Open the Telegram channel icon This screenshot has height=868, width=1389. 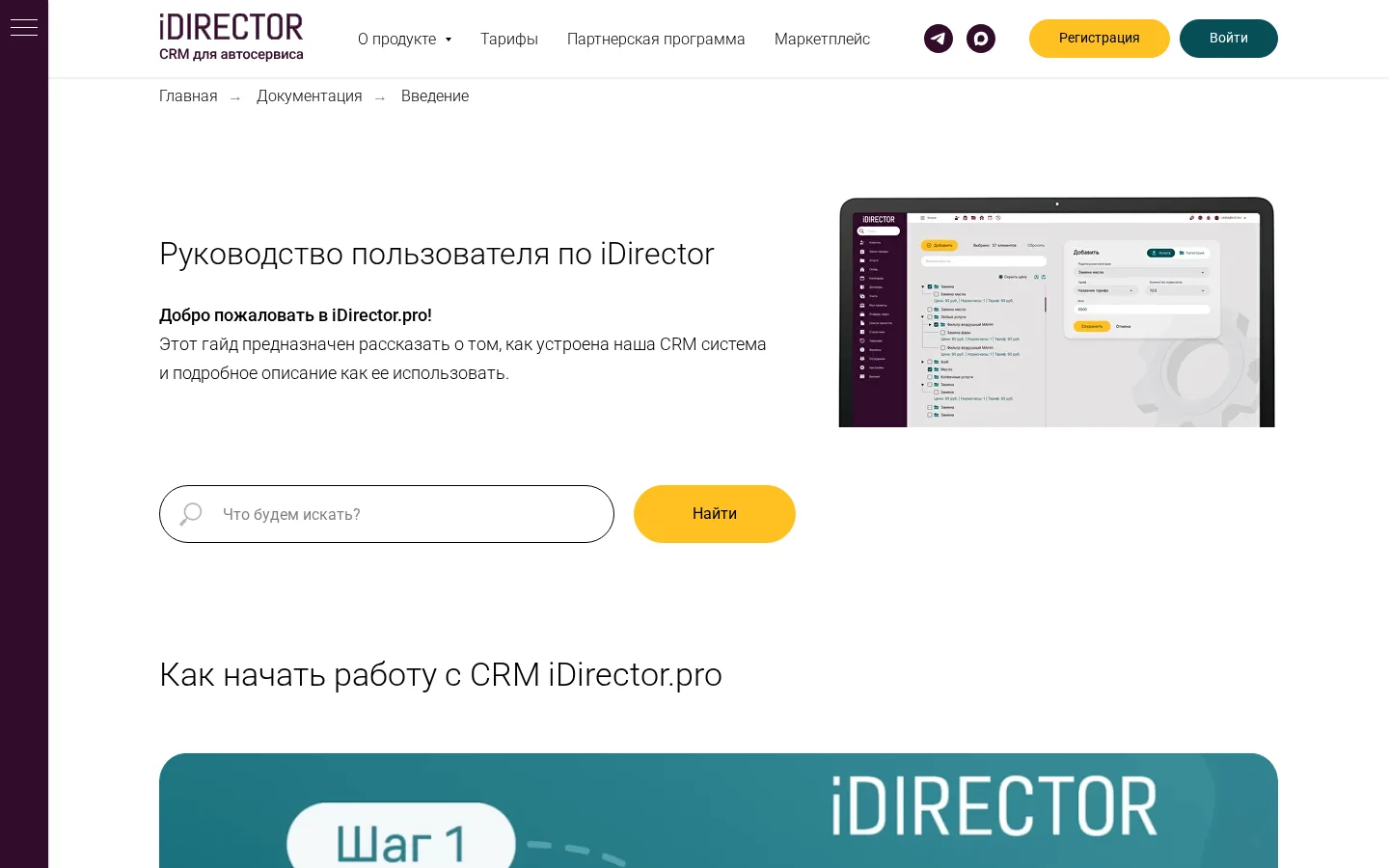click(x=939, y=39)
